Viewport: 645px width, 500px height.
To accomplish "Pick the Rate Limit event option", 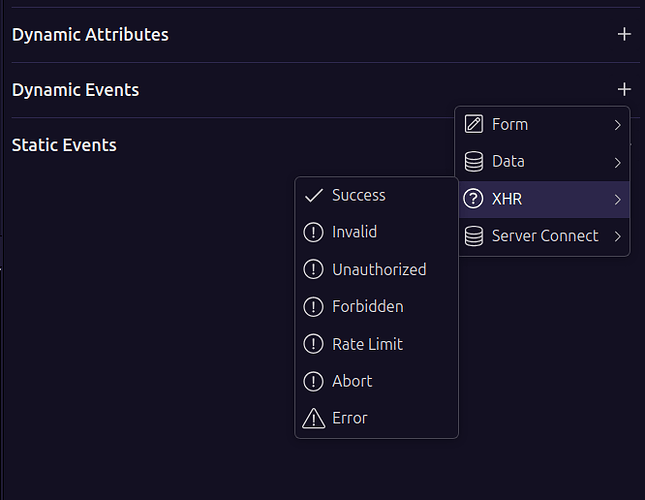I will pyautogui.click(x=367, y=344).
